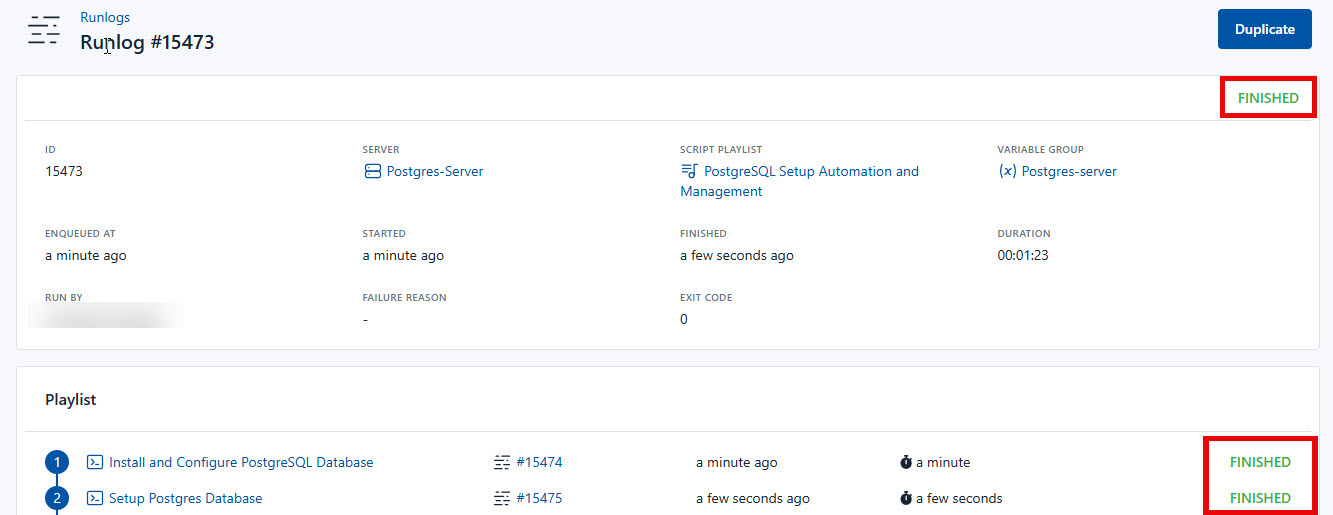Click the variable (x) icon beside Postgres-server
Viewport: 1333px width, 515px height.
pos(1007,172)
